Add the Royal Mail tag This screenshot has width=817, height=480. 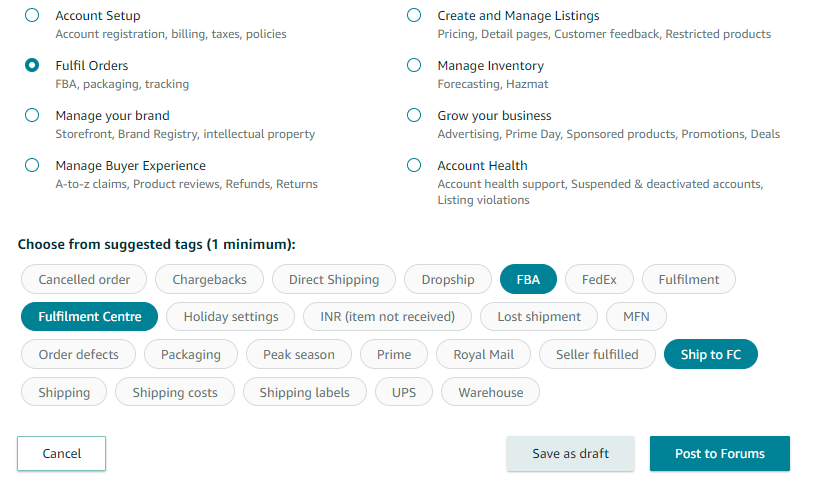[483, 354]
